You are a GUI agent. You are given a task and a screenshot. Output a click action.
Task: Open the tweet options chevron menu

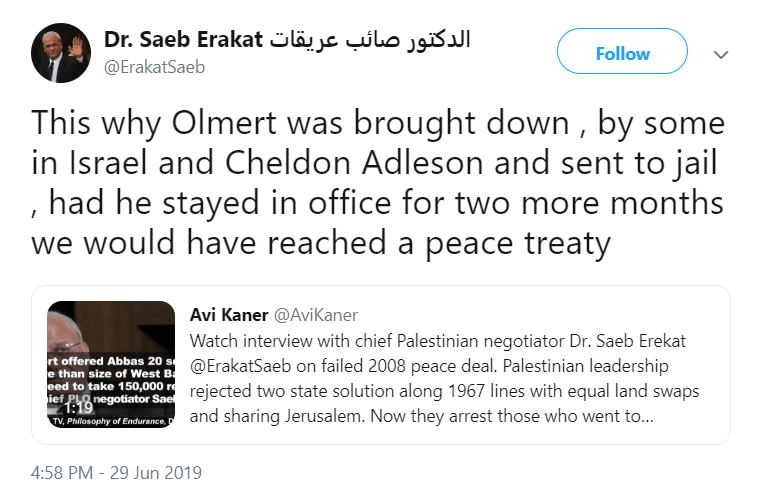coord(721,55)
